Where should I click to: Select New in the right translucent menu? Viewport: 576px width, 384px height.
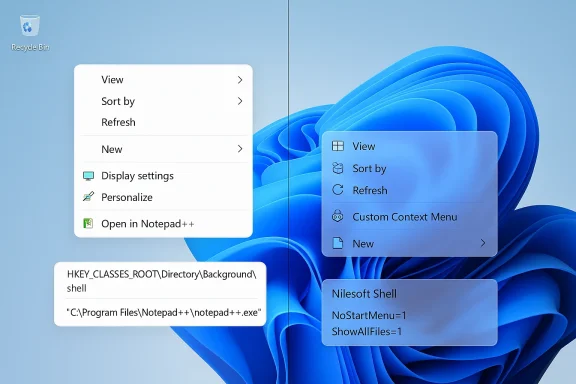(409, 243)
